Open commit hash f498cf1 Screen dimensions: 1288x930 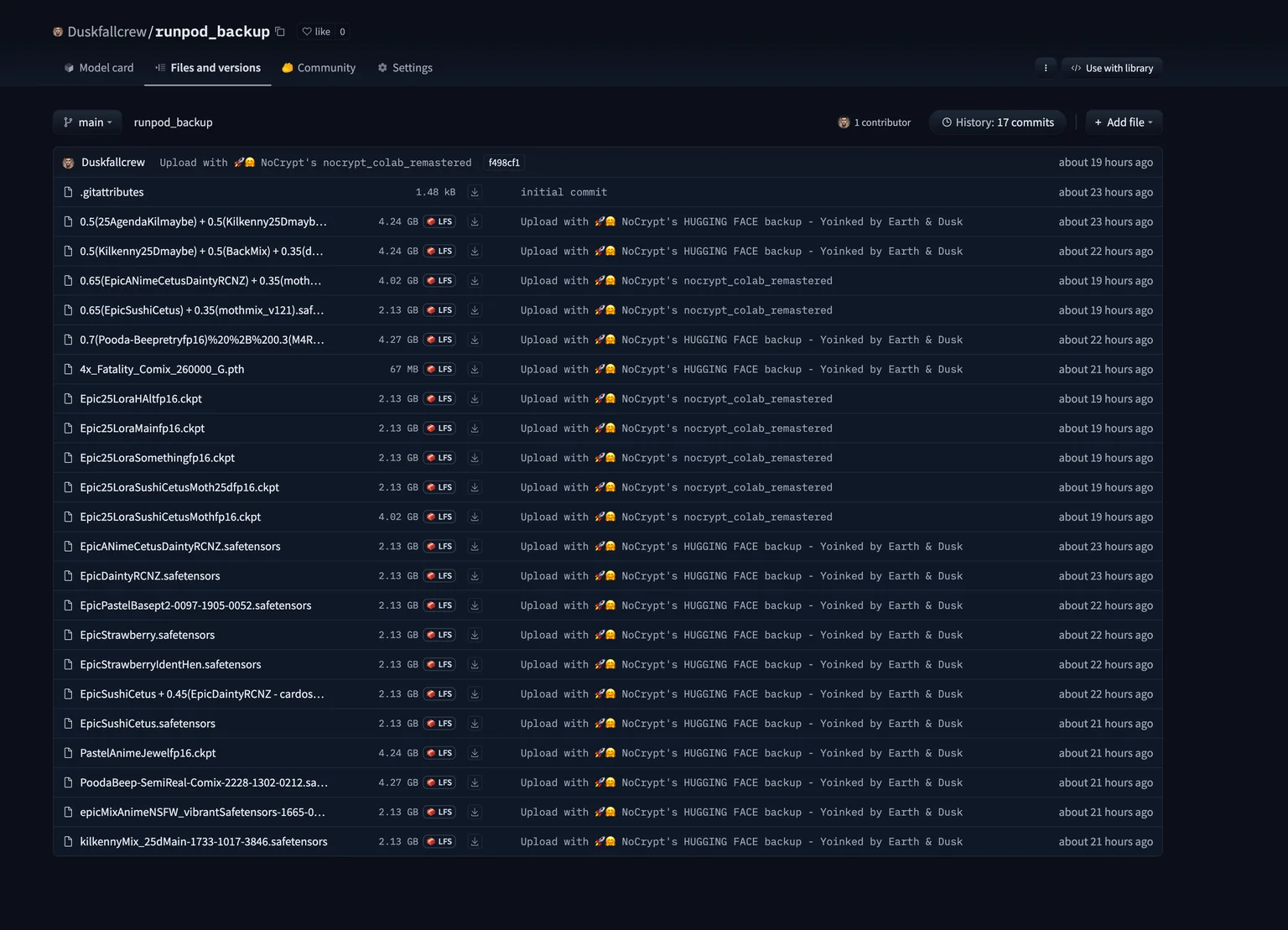[504, 163]
